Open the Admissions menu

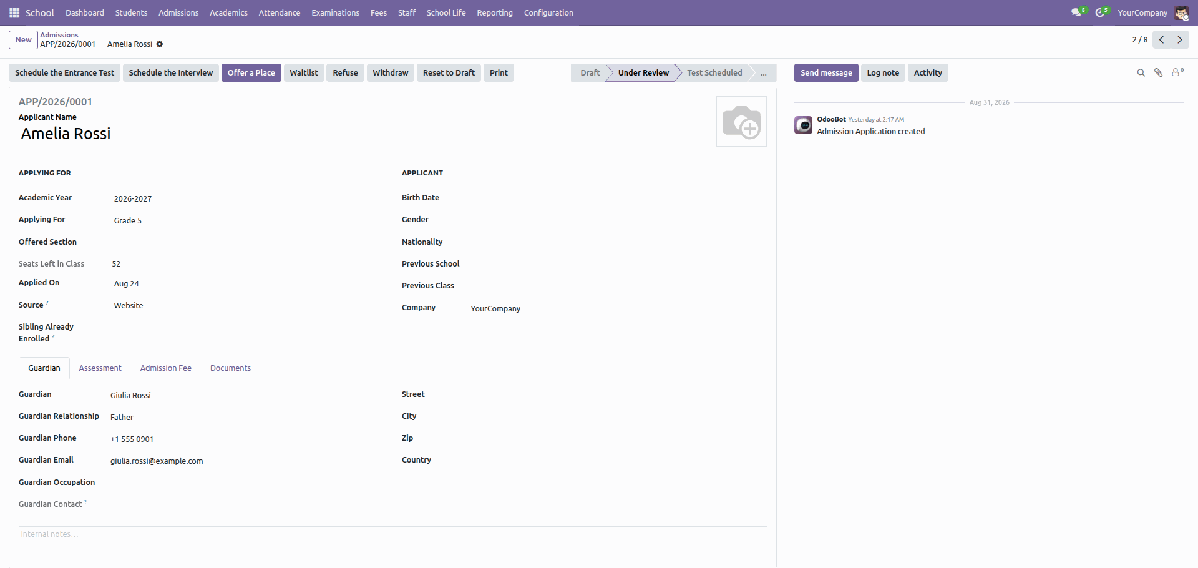[178, 13]
